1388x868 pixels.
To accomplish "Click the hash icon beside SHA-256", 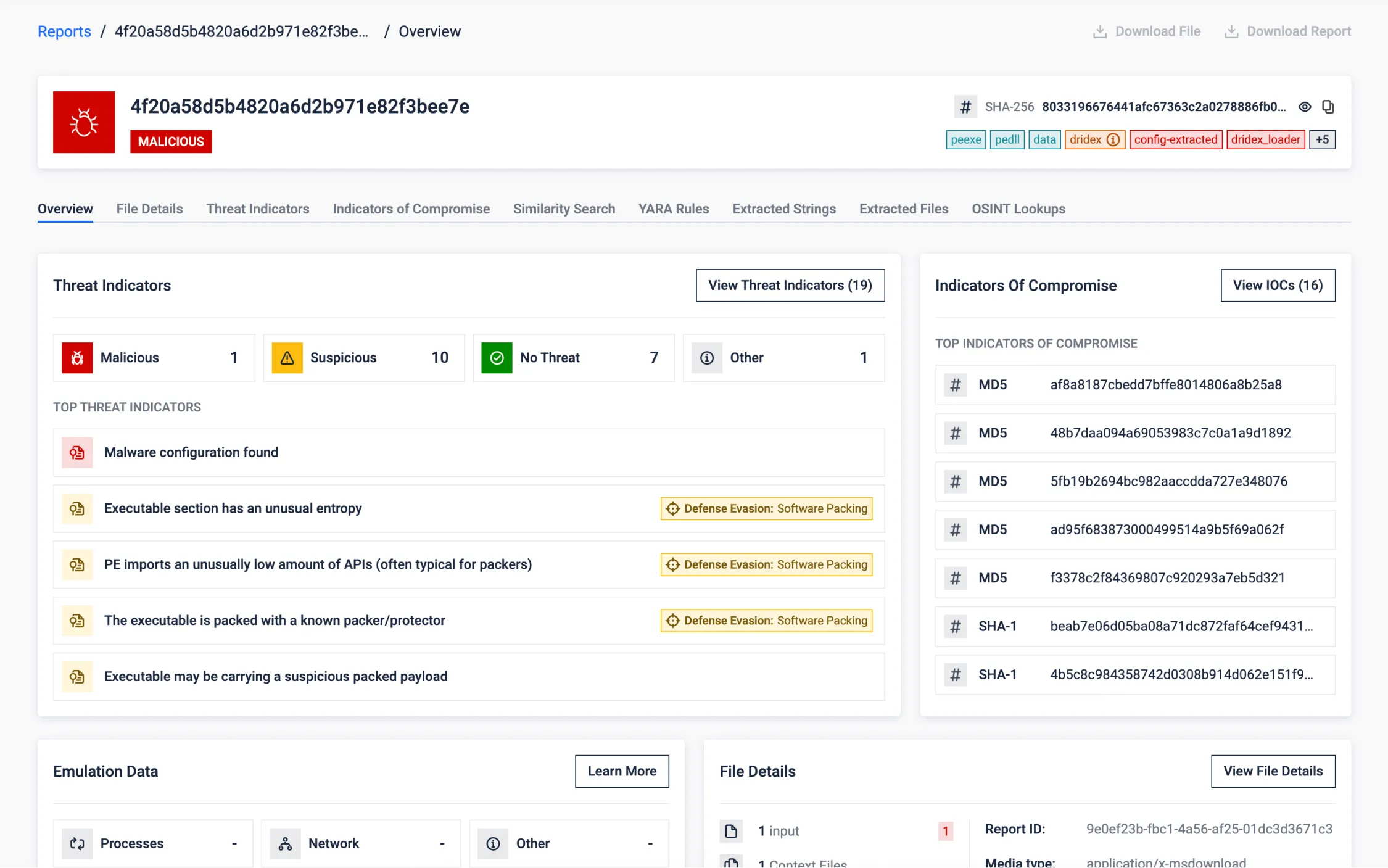I will tap(965, 107).
